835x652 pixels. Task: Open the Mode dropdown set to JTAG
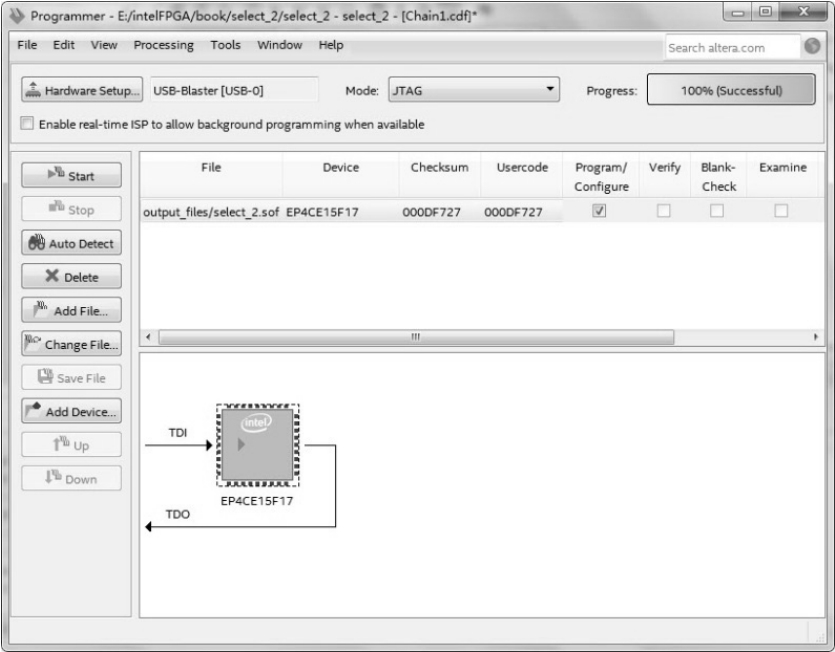[x=474, y=89]
